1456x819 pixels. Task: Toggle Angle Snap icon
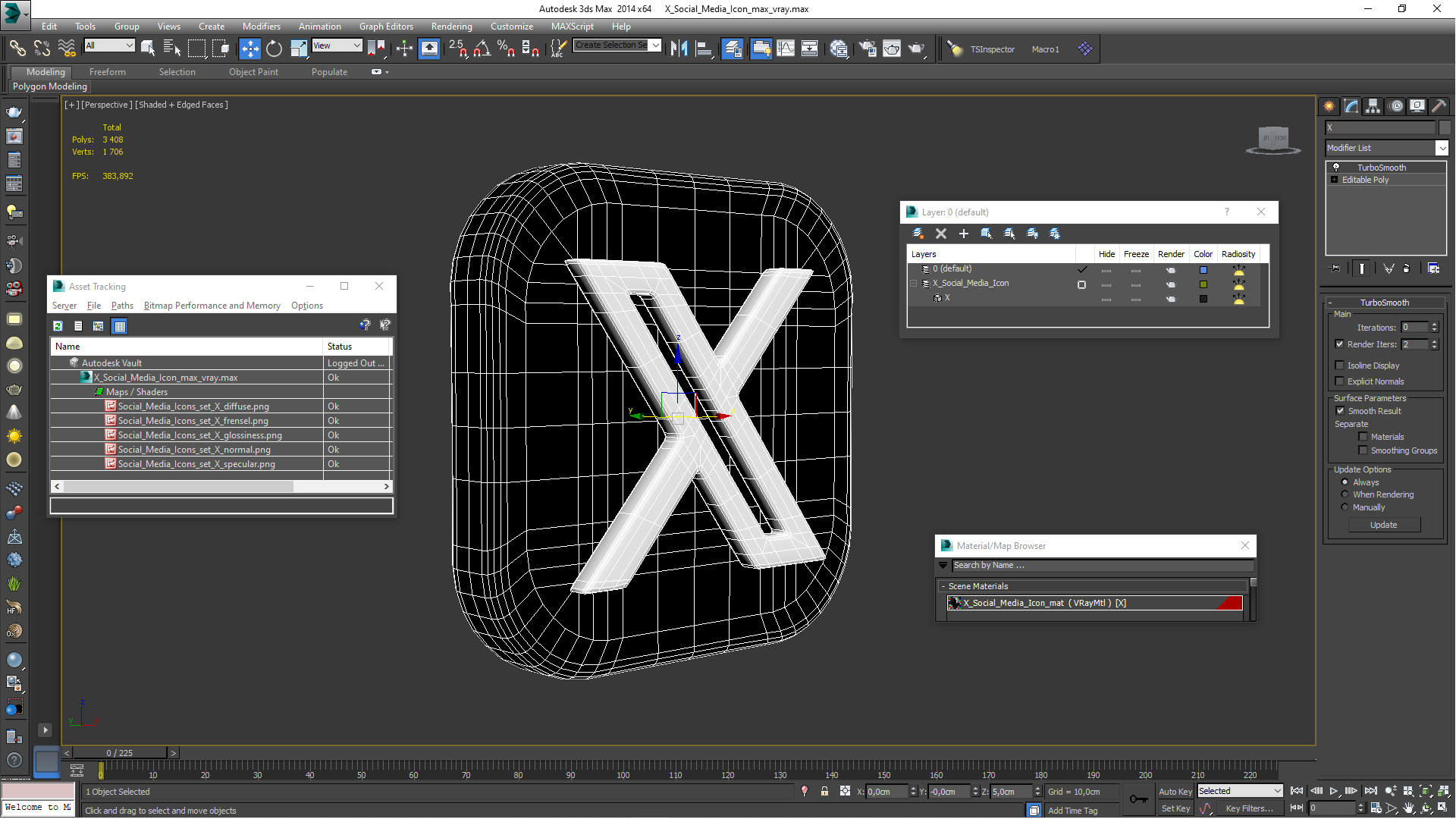[x=482, y=49]
